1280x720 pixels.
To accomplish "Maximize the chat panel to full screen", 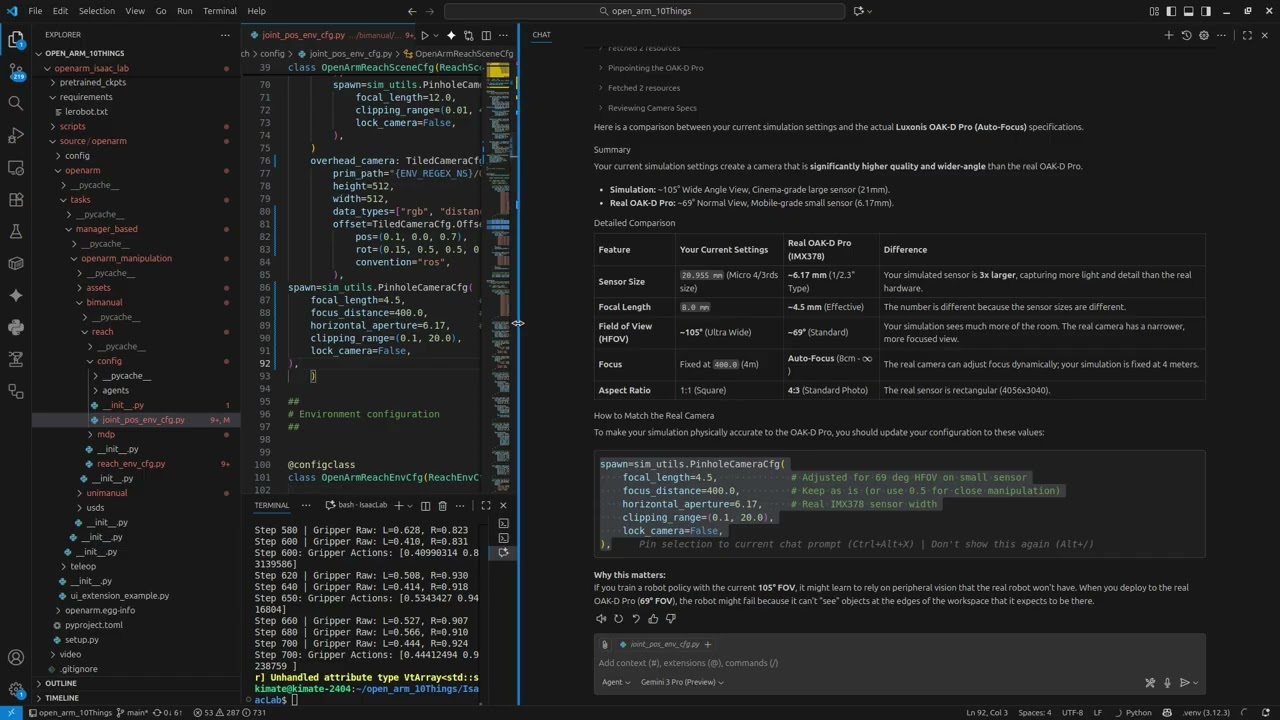I will click(x=1247, y=35).
